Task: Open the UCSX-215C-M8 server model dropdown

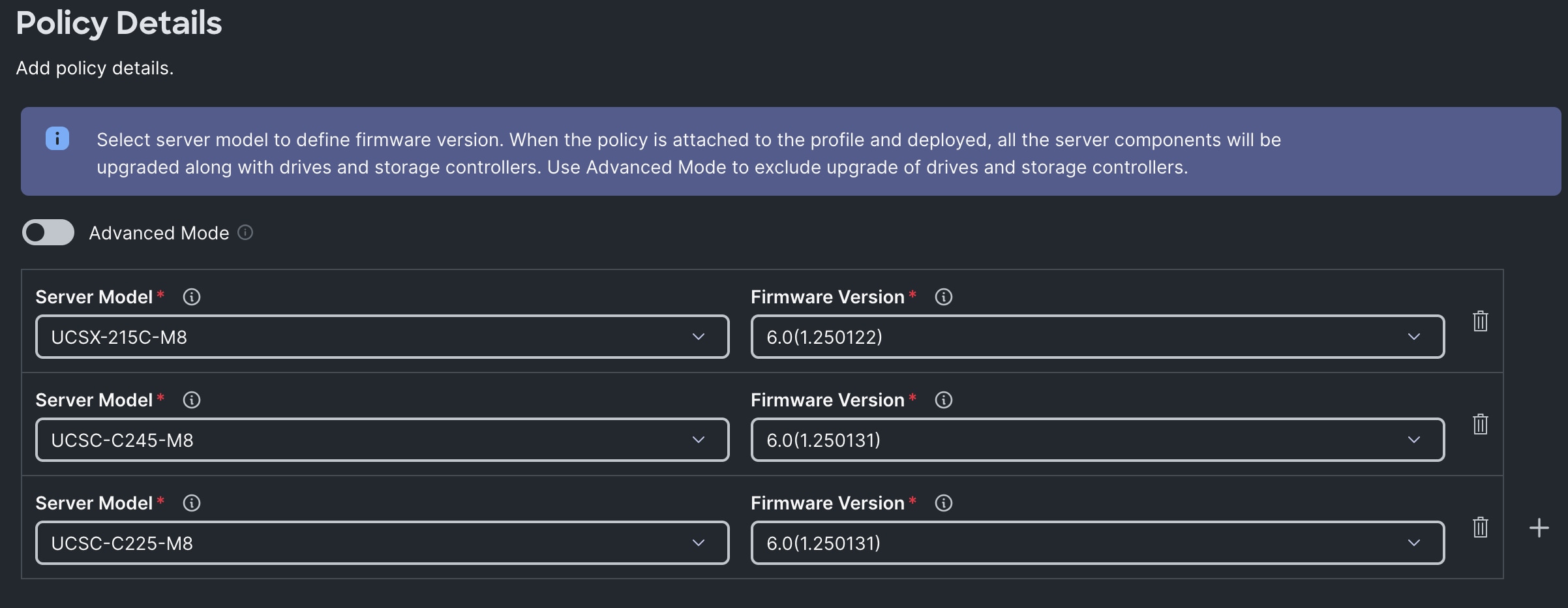Action: (698, 337)
